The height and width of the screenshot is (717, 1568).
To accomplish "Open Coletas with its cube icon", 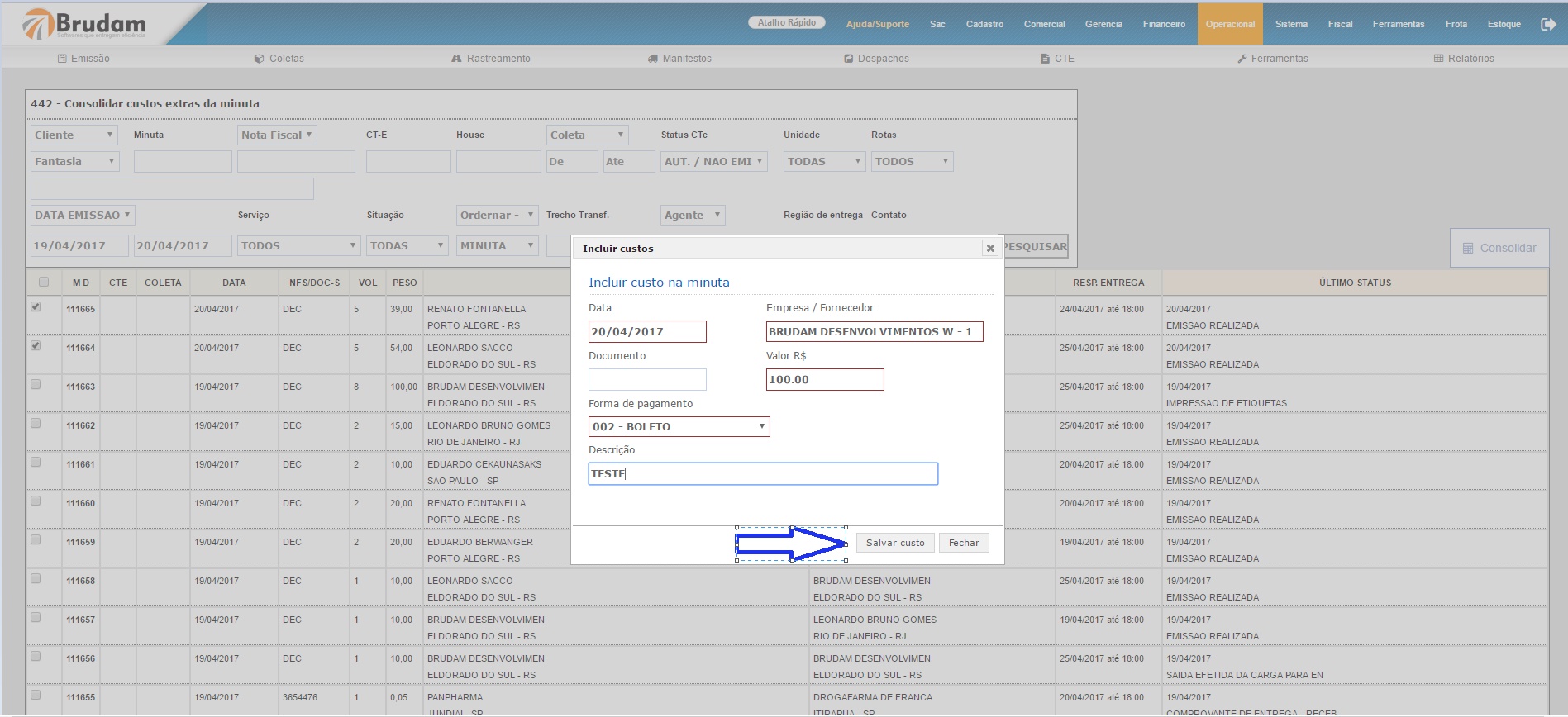I will click(260, 59).
